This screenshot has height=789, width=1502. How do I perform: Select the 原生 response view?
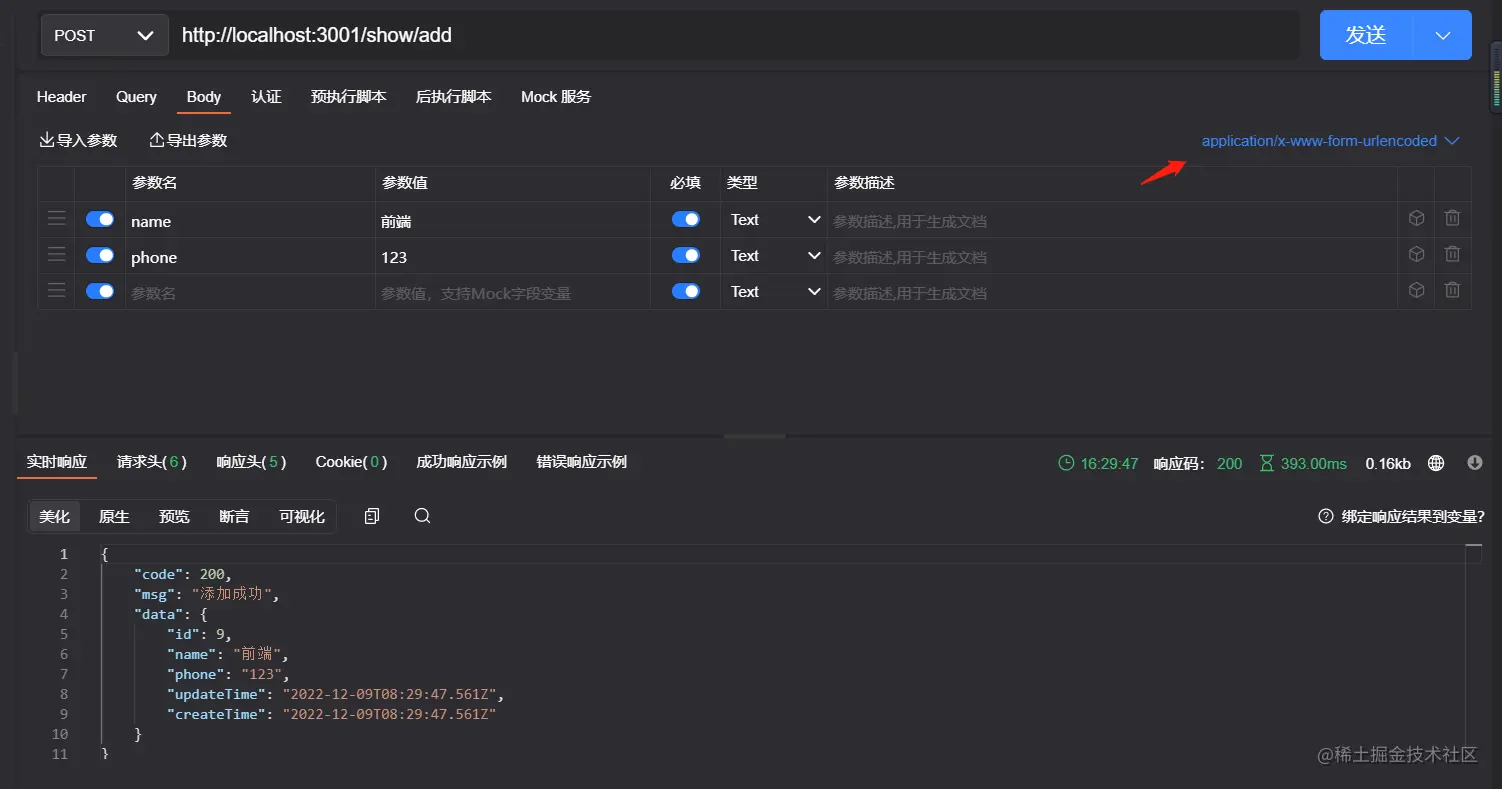[x=114, y=517]
